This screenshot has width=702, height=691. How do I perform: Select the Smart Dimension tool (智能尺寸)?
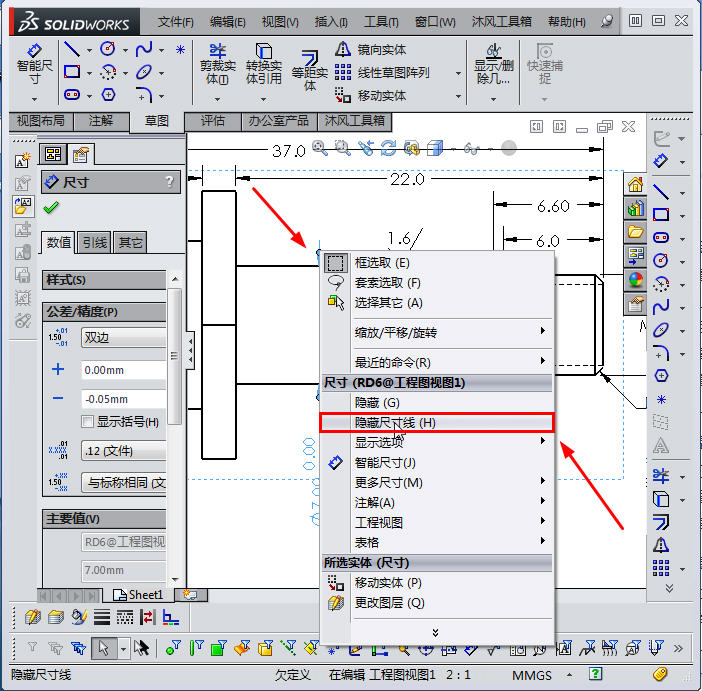point(35,62)
